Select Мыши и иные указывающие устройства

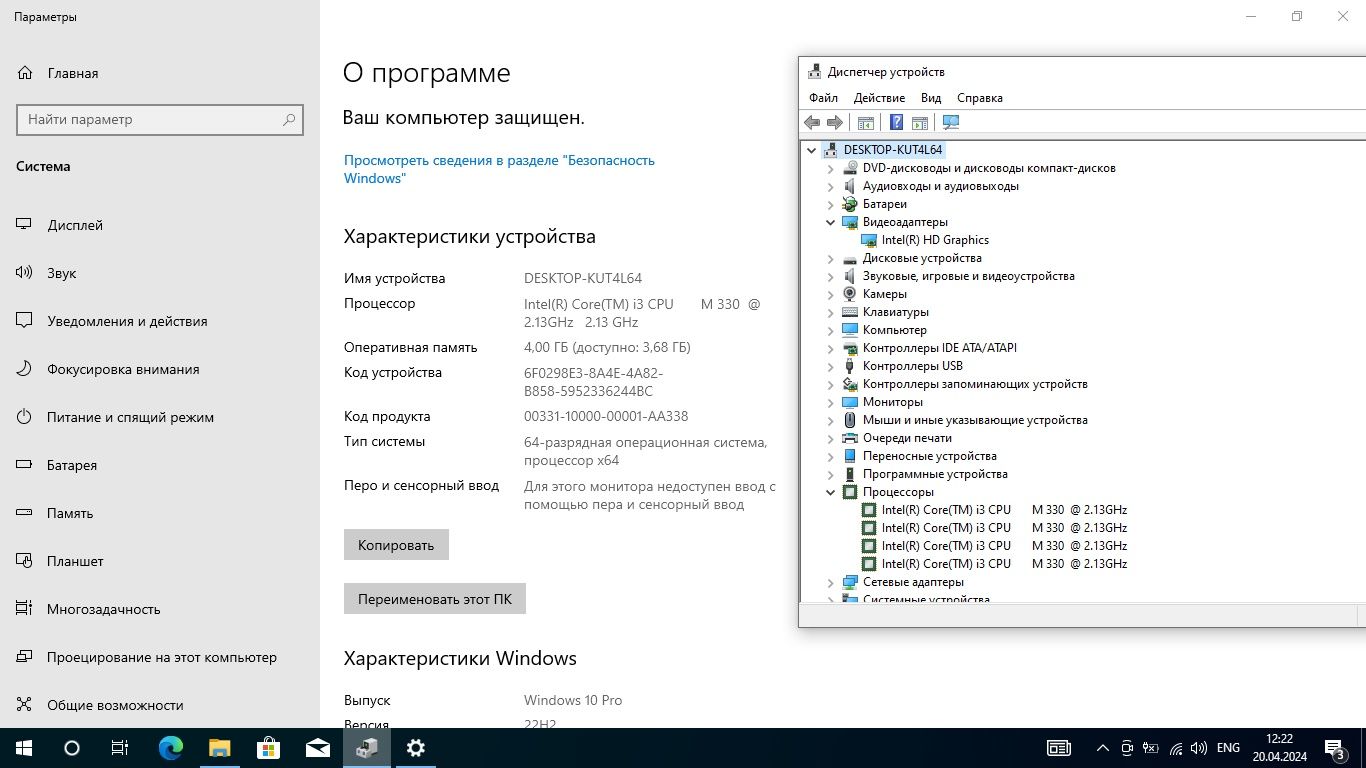click(x=975, y=420)
